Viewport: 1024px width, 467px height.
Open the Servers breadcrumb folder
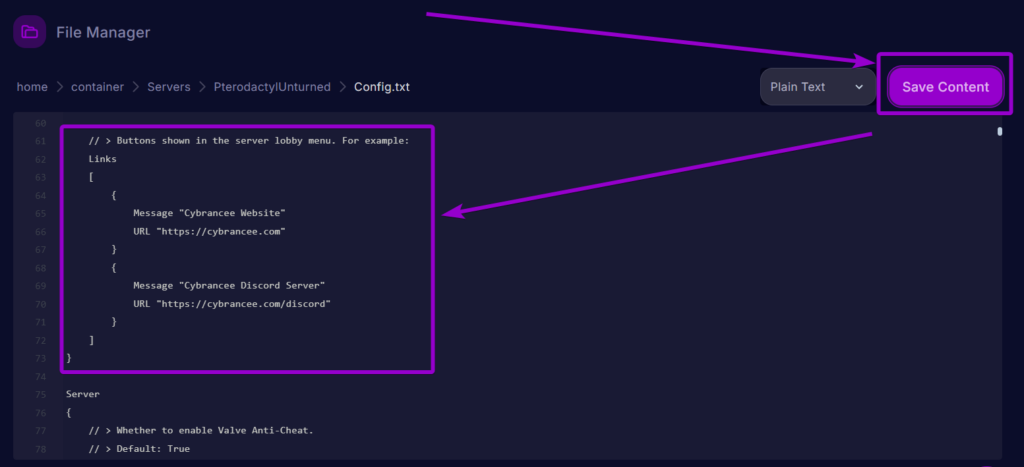[168, 87]
